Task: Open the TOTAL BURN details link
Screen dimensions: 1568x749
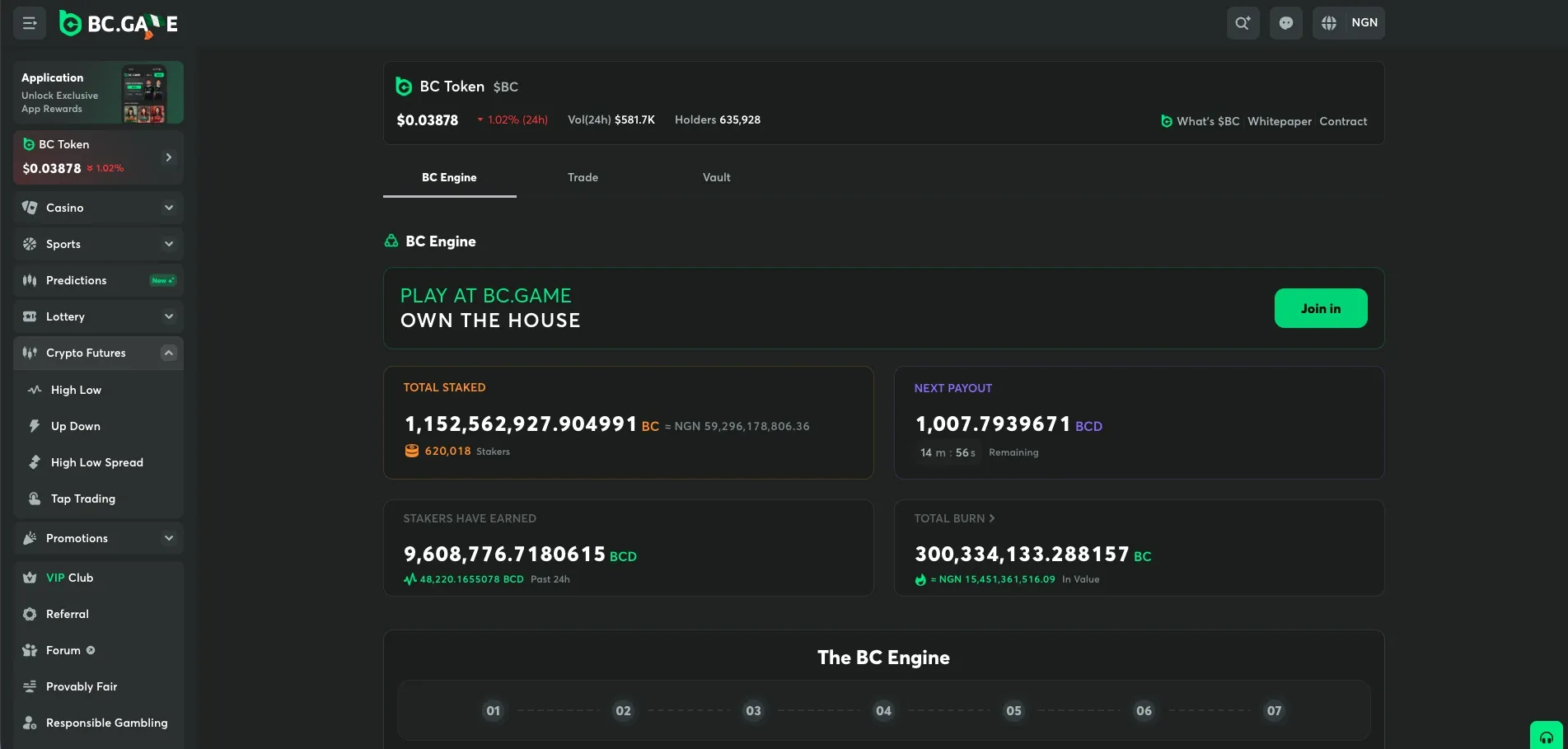Action: (x=954, y=518)
